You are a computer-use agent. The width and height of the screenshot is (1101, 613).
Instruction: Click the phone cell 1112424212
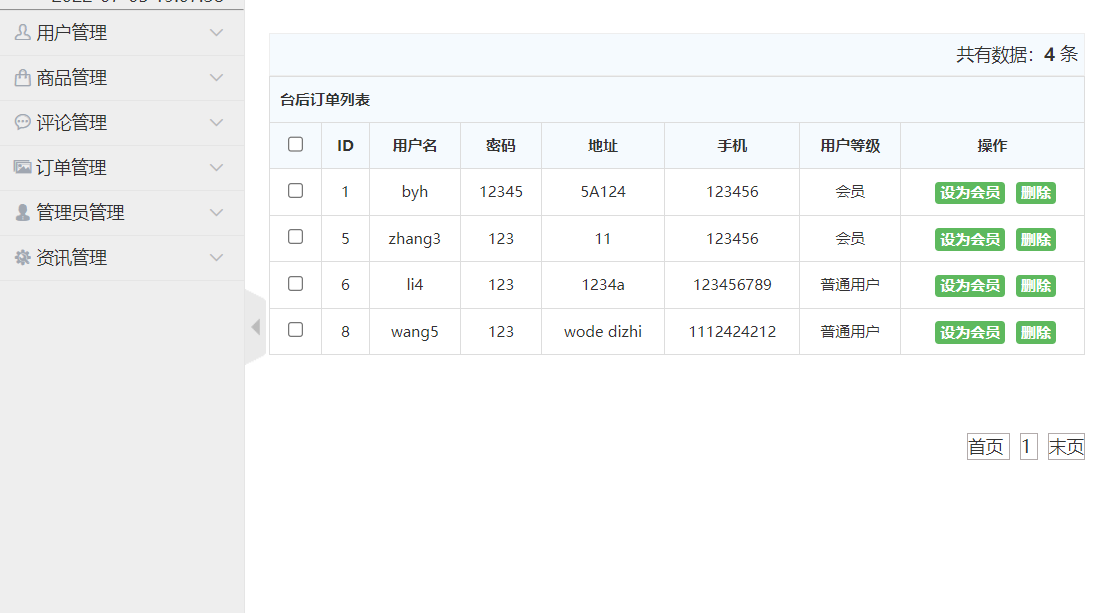click(x=732, y=331)
